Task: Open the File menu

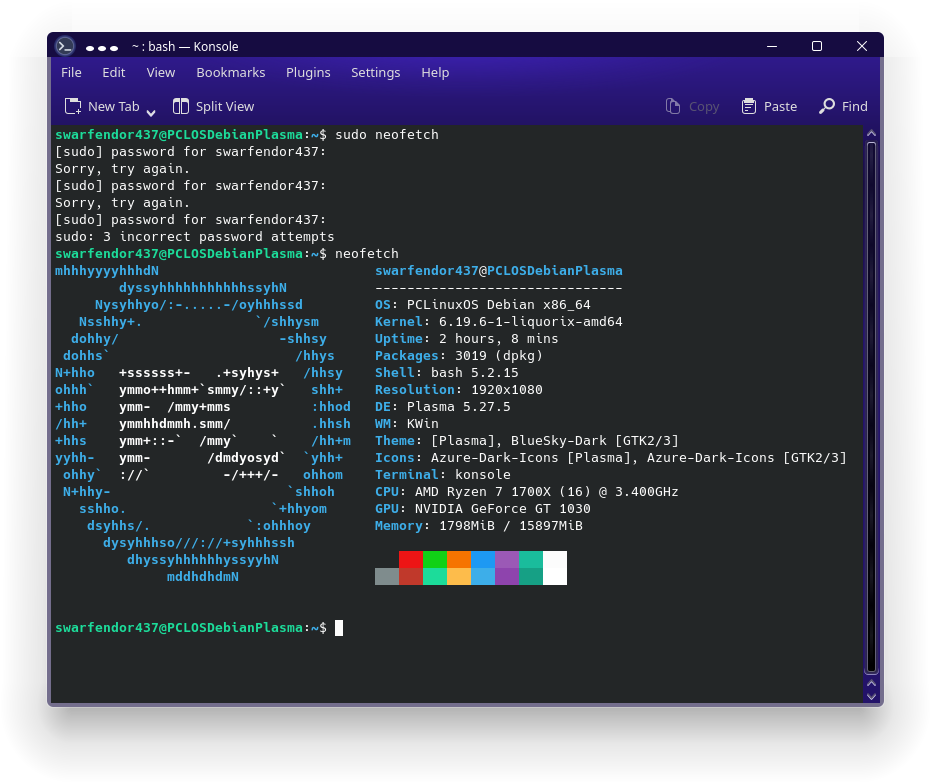Action: tap(71, 72)
